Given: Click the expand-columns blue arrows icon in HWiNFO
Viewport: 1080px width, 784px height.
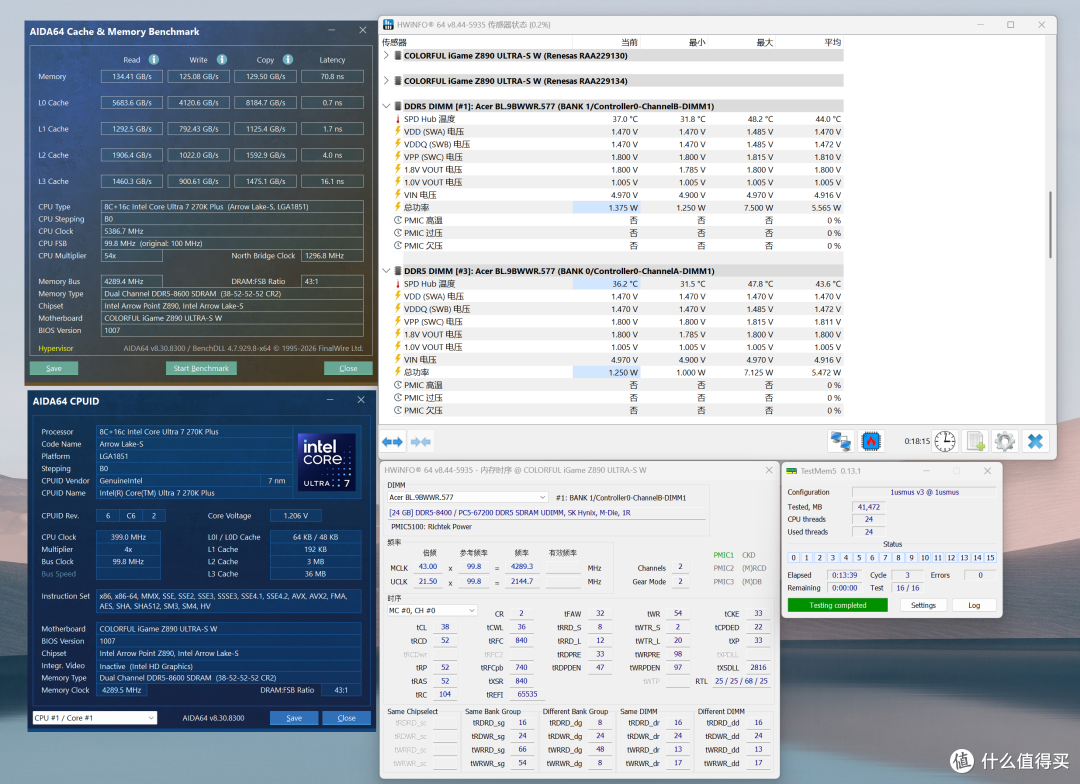Looking at the screenshot, I should (393, 442).
